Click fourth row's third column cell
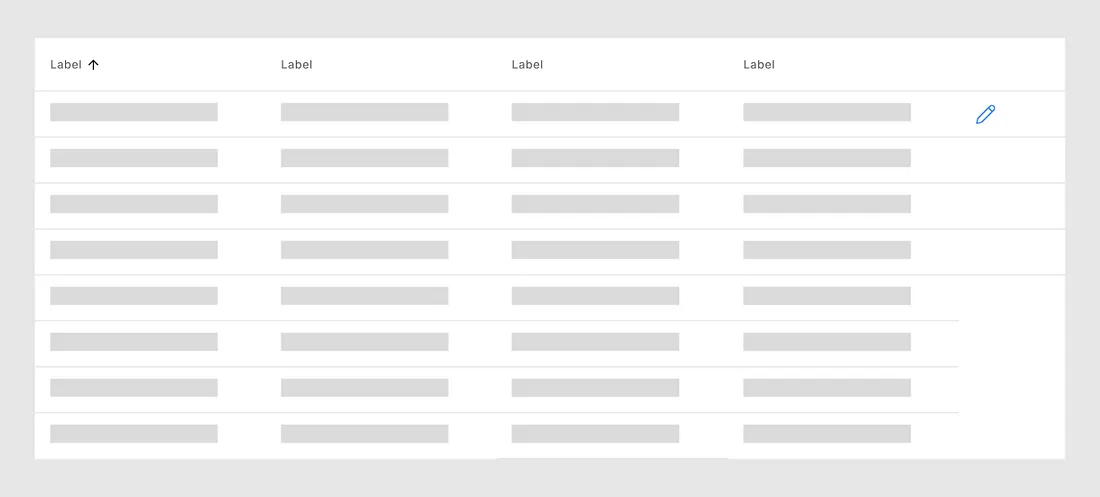The image size is (1100, 497). point(595,250)
